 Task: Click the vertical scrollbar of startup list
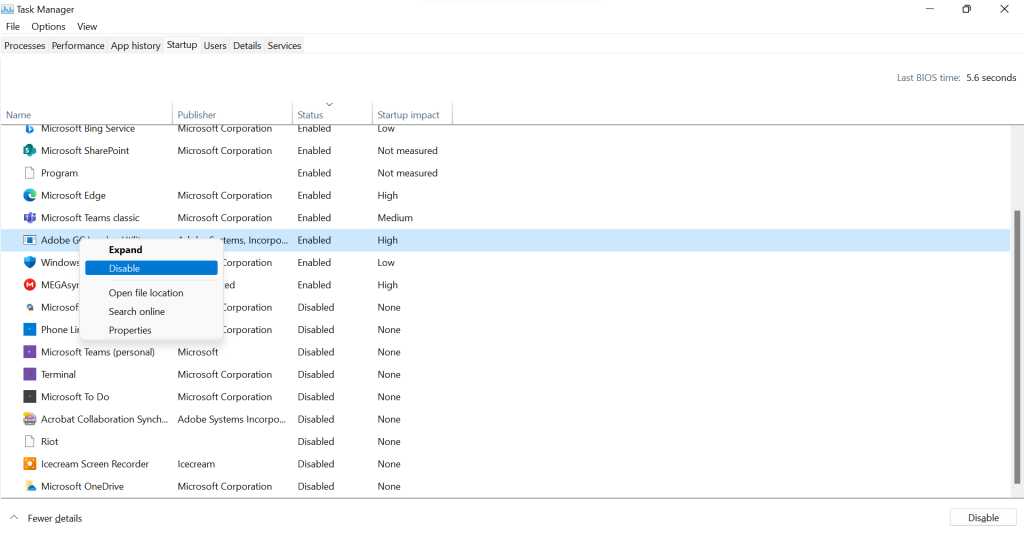pos(1017,346)
